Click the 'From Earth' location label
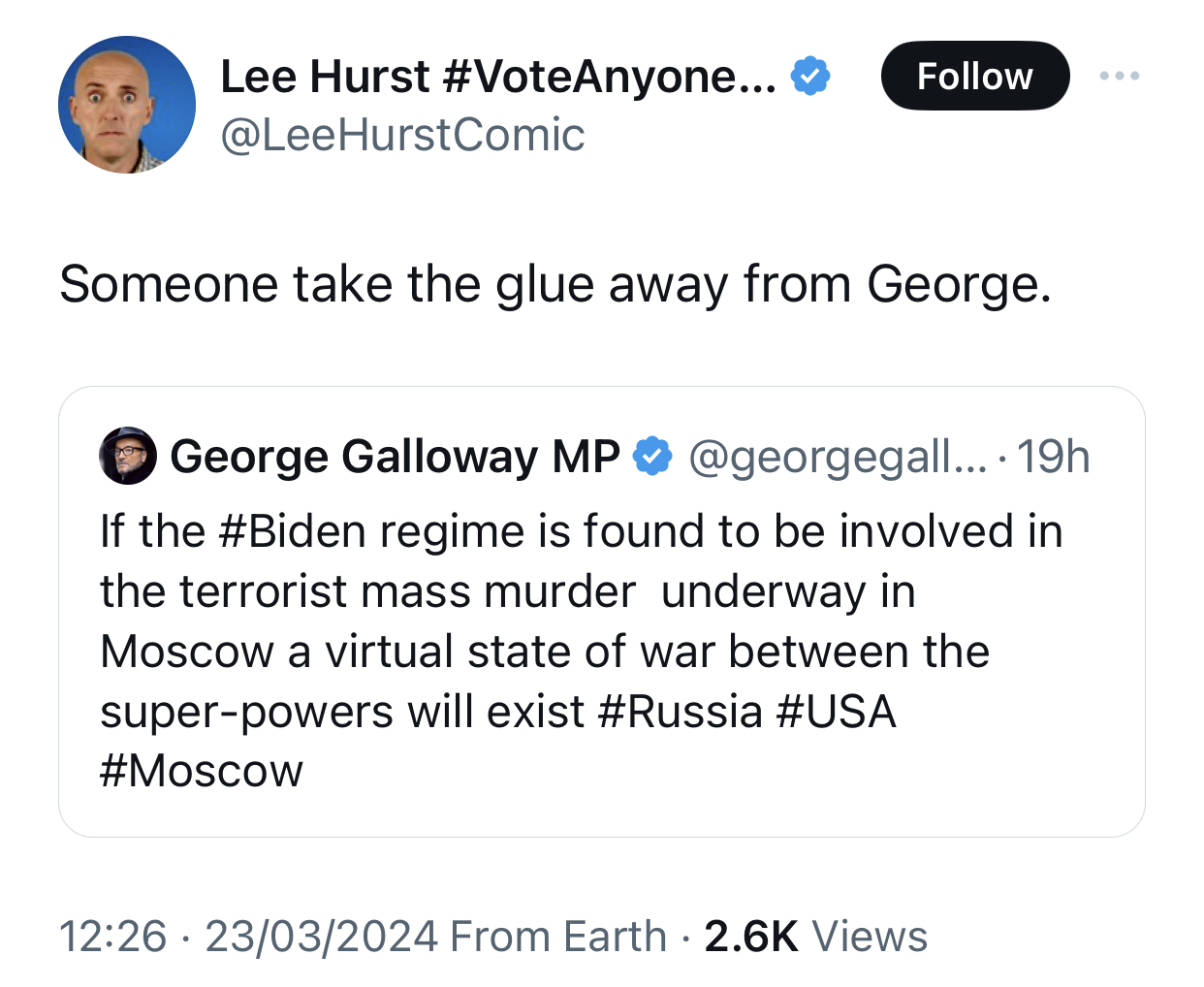This screenshot has width=1204, height=987. (558, 937)
